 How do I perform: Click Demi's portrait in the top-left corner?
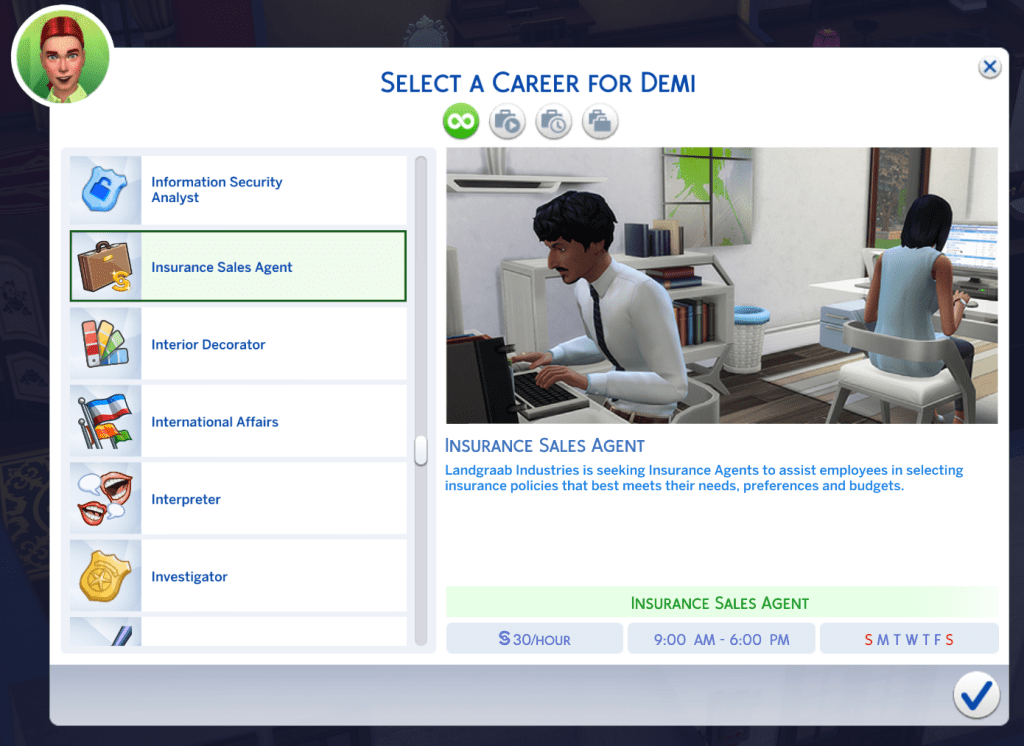[x=62, y=55]
